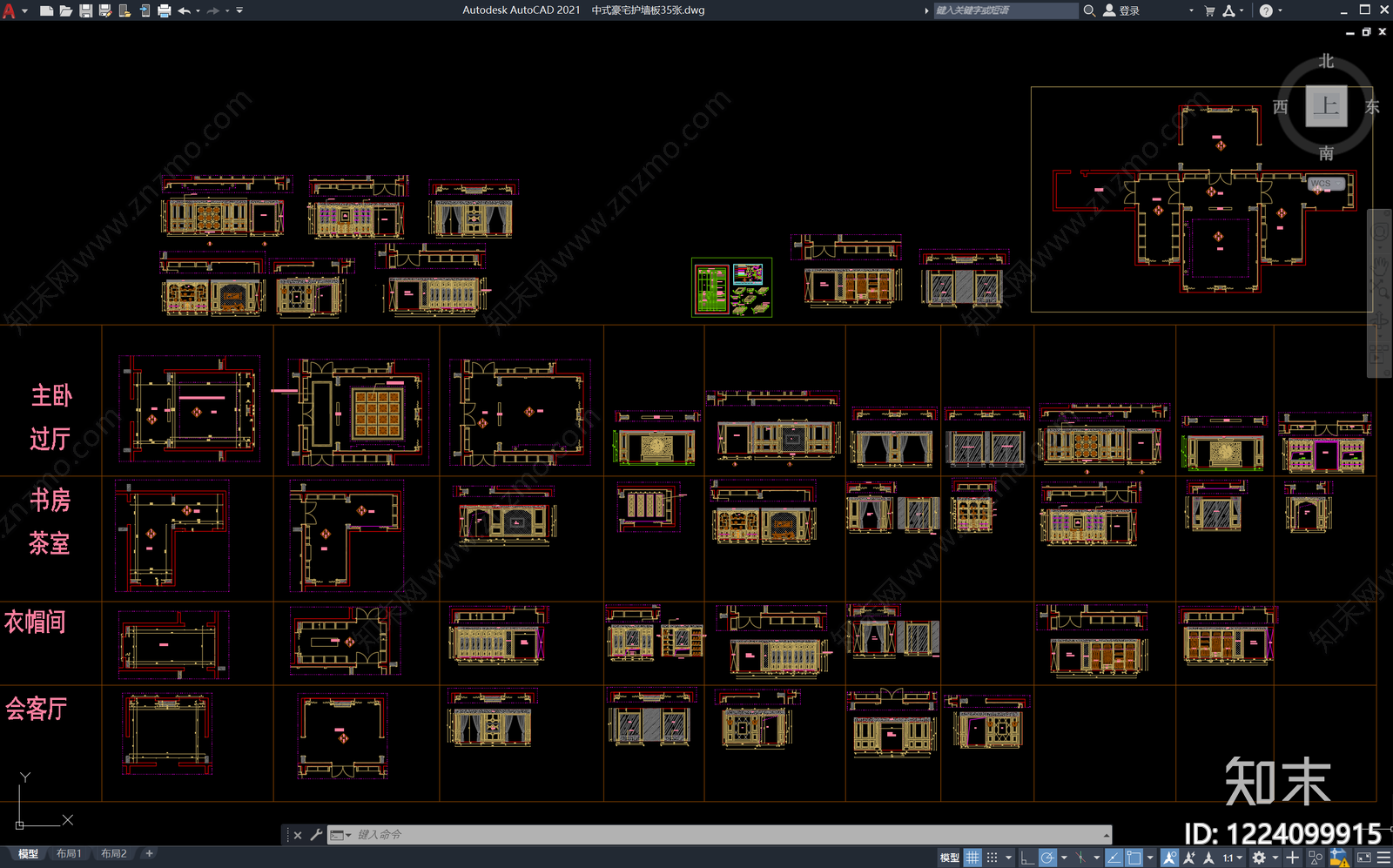Open status bar customization menu
The height and width of the screenshot is (868, 1393).
click(x=1383, y=858)
